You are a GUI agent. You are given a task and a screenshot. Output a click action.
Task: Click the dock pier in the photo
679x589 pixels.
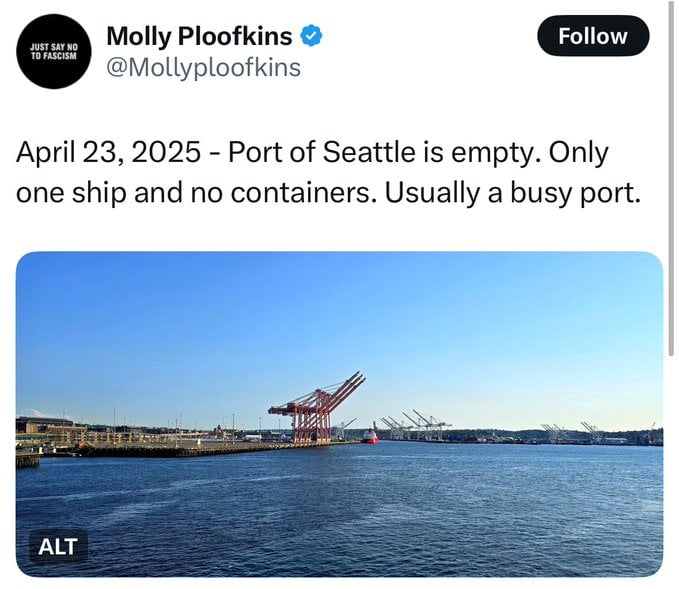coord(173,448)
